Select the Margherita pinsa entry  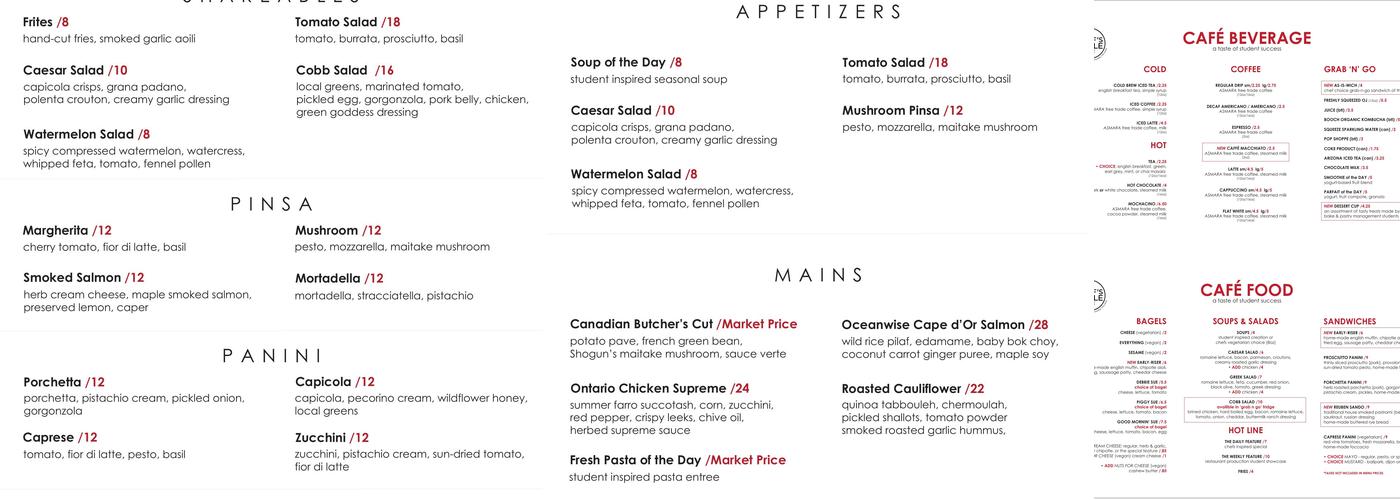pyautogui.click(x=67, y=230)
